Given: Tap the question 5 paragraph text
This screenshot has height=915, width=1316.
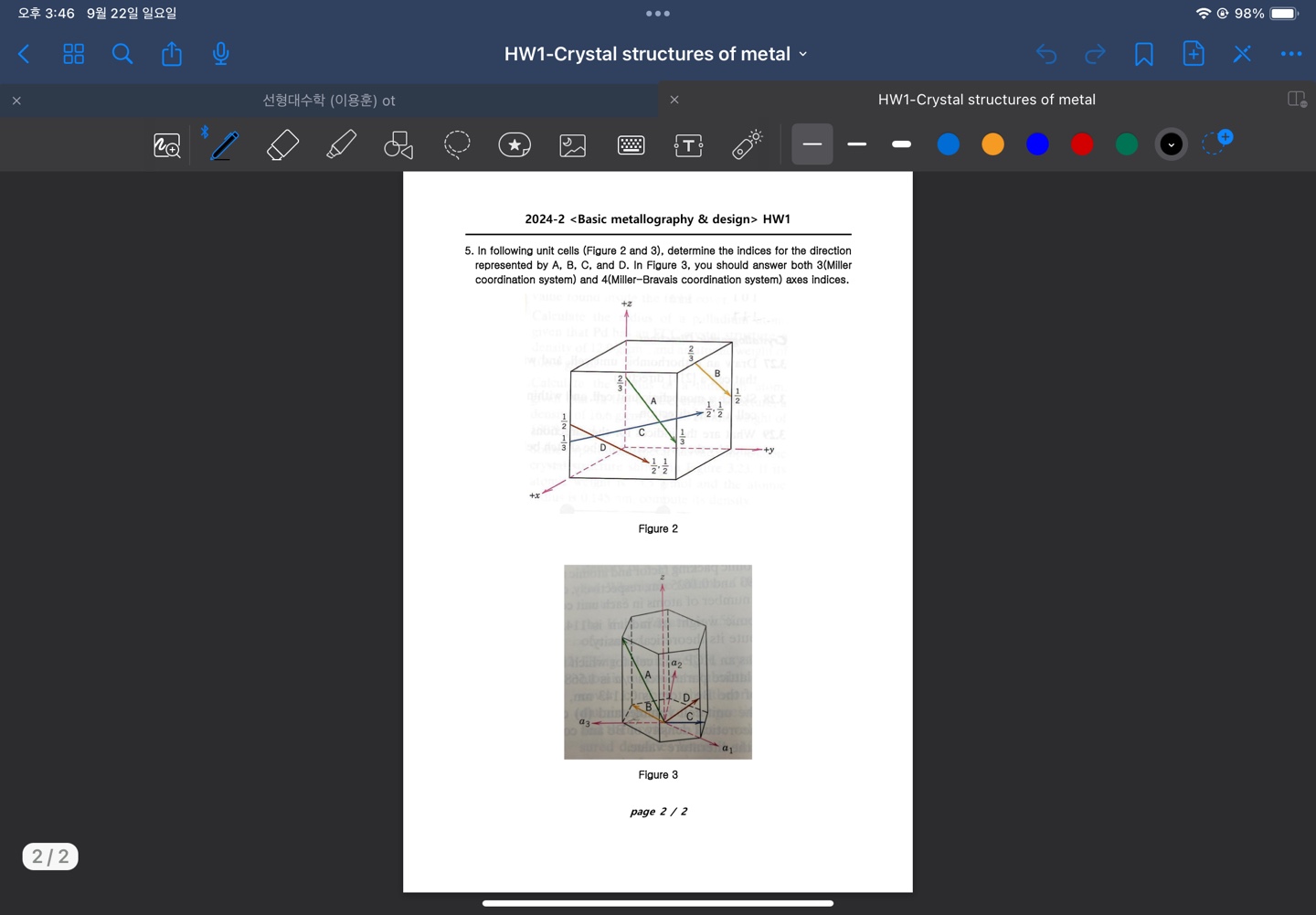Looking at the screenshot, I should [658, 265].
